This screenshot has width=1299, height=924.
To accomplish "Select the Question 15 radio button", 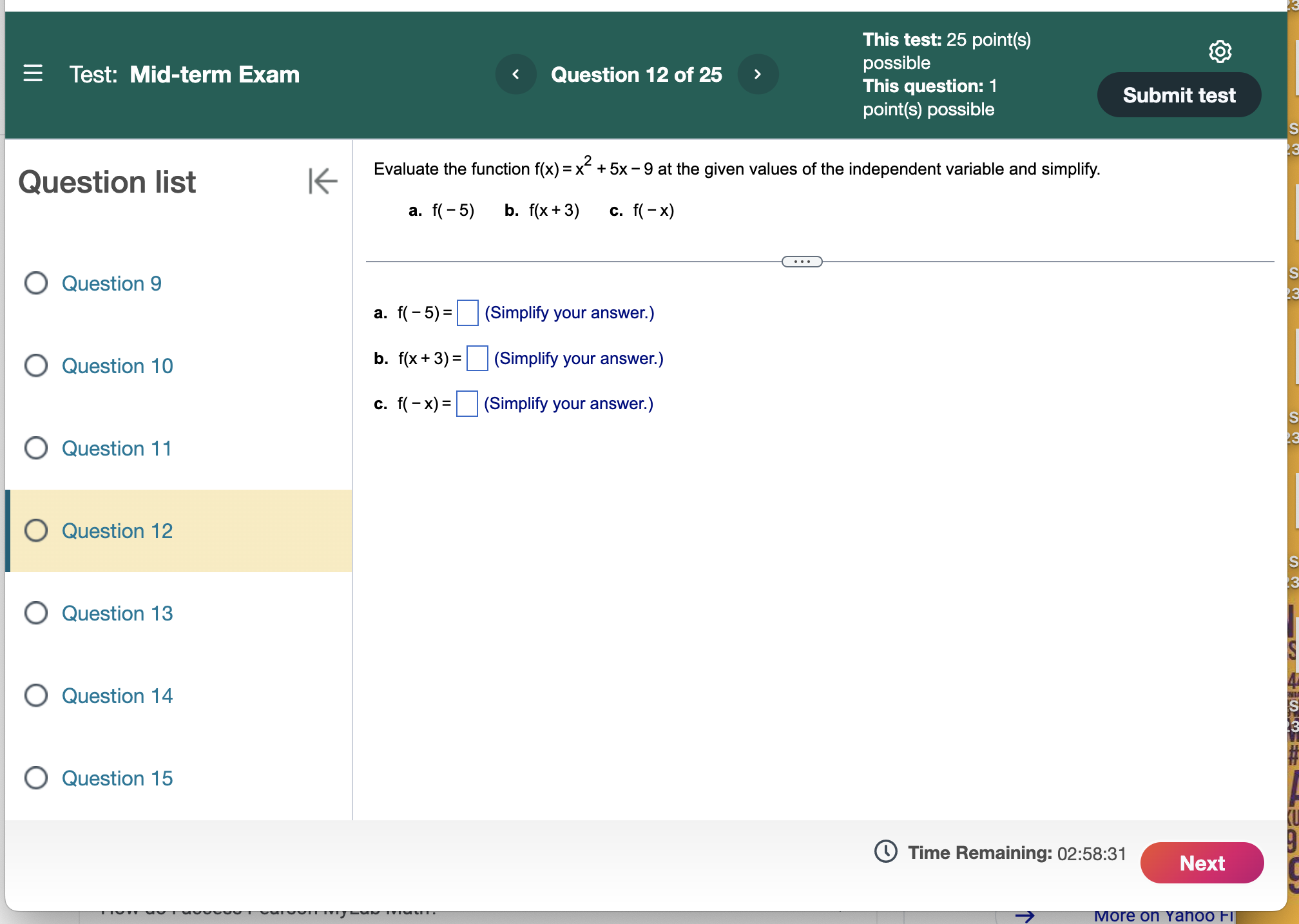I will coord(37,778).
